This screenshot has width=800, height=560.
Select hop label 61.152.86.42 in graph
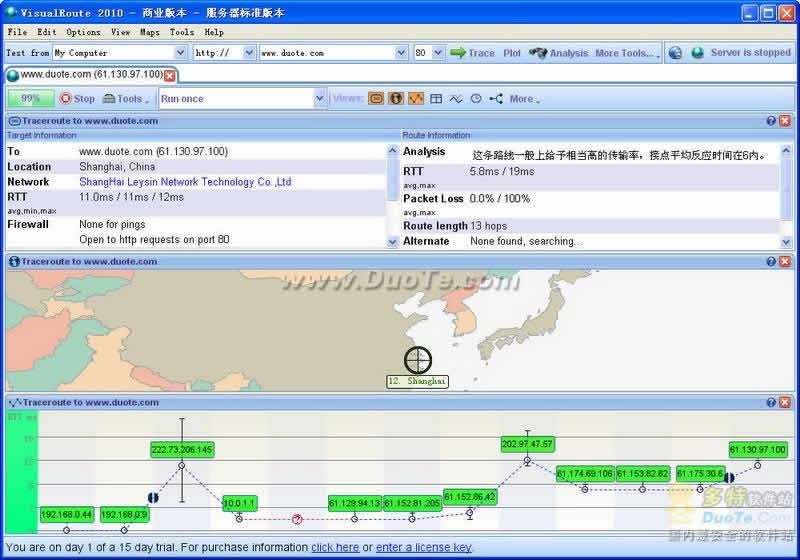pyautogui.click(x=469, y=497)
